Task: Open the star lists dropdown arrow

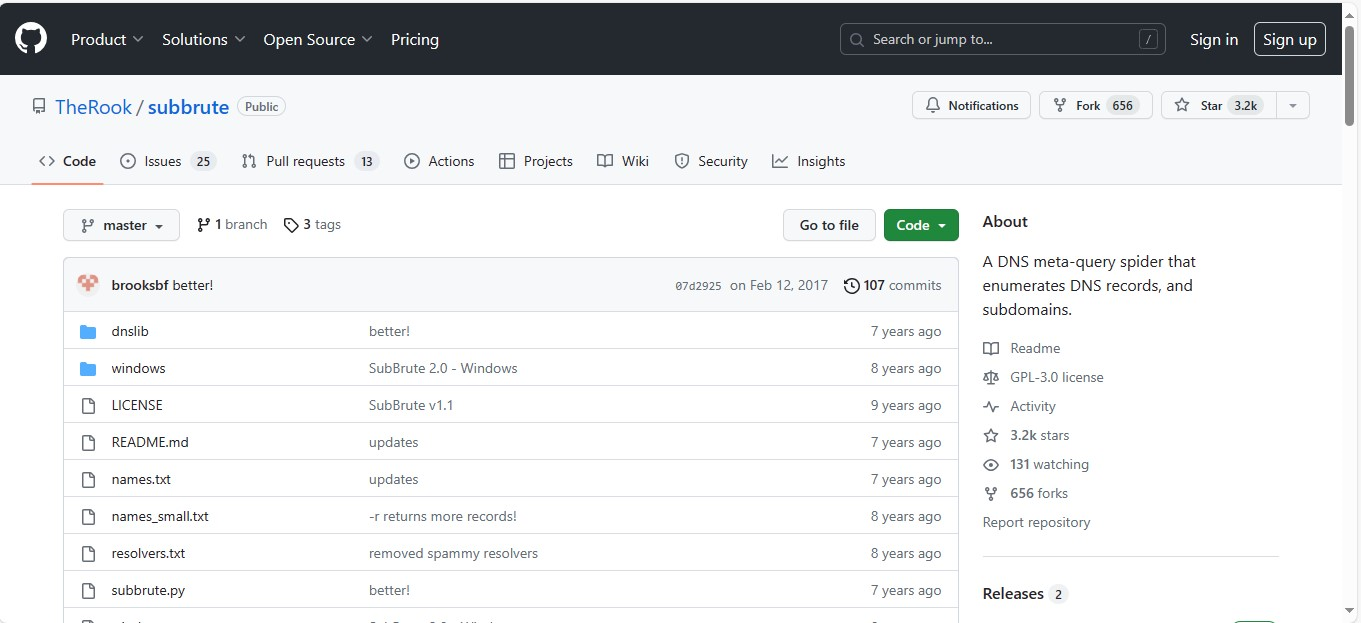Action: pyautogui.click(x=1293, y=105)
